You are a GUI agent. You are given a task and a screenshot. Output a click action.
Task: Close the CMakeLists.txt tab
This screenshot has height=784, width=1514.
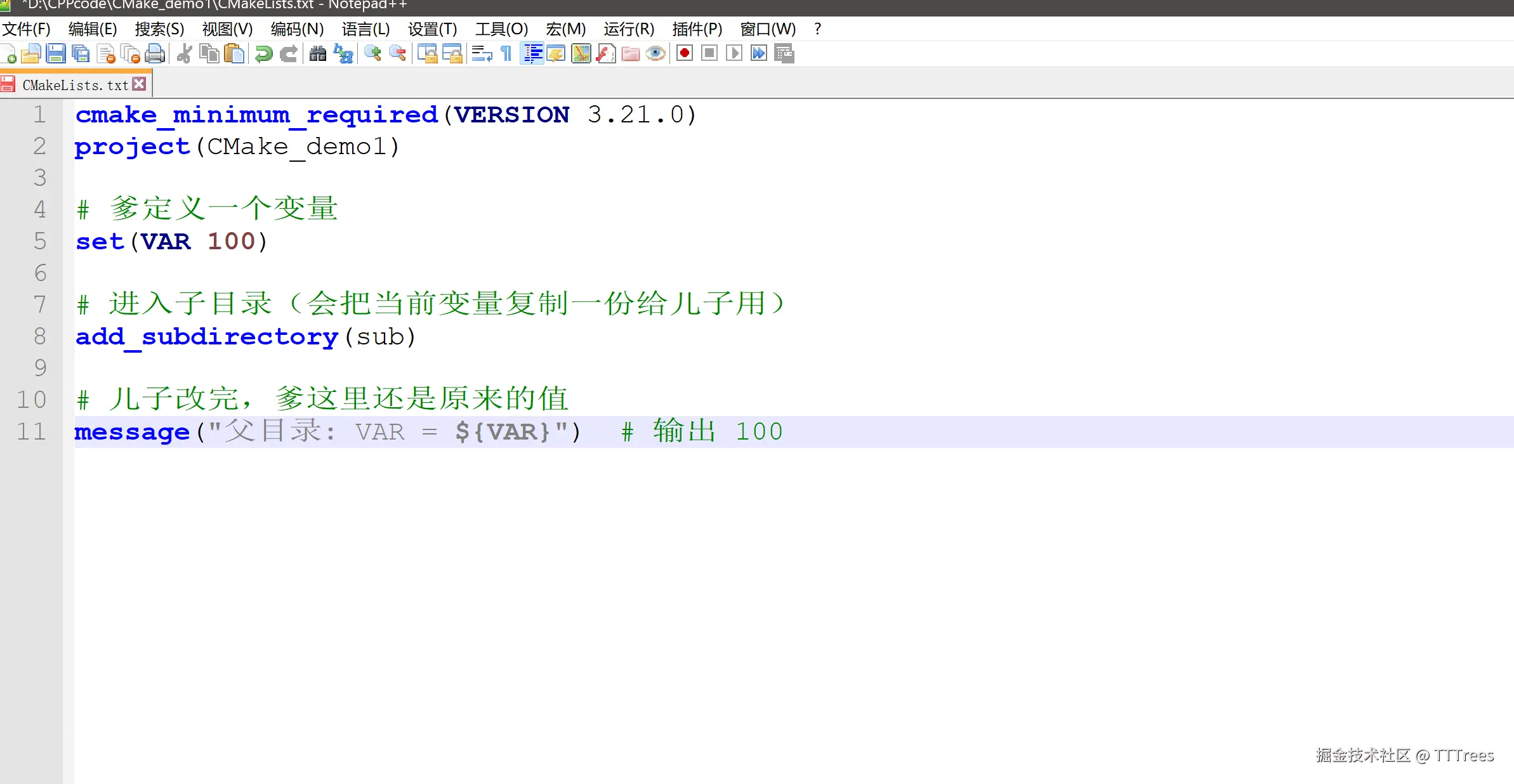[140, 84]
